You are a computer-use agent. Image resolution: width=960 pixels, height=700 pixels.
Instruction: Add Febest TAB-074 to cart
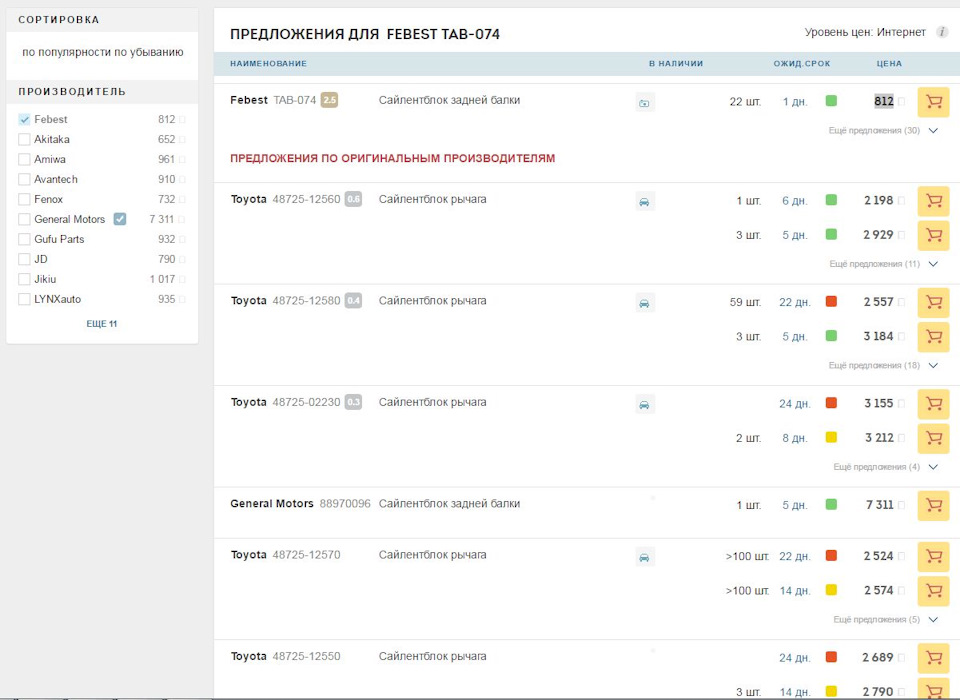[933, 102]
